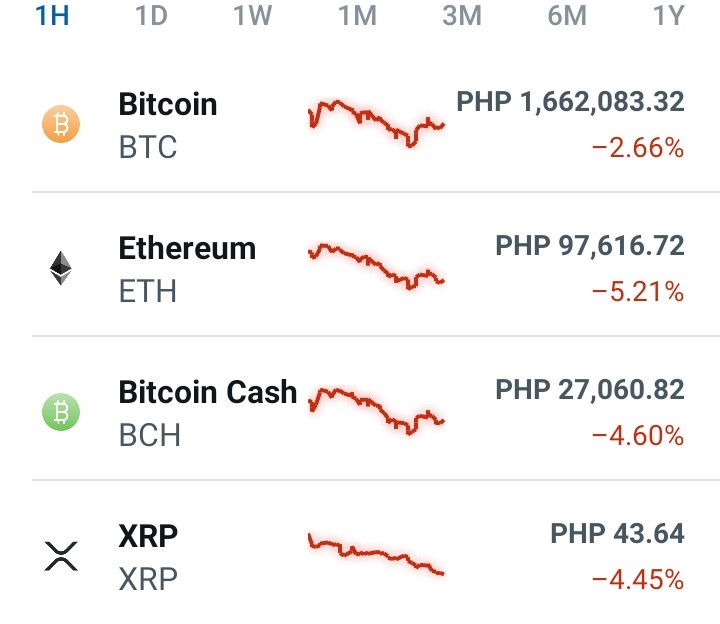Select the 6M time range tab
Viewport: 720px width, 624px height.
tap(567, 15)
